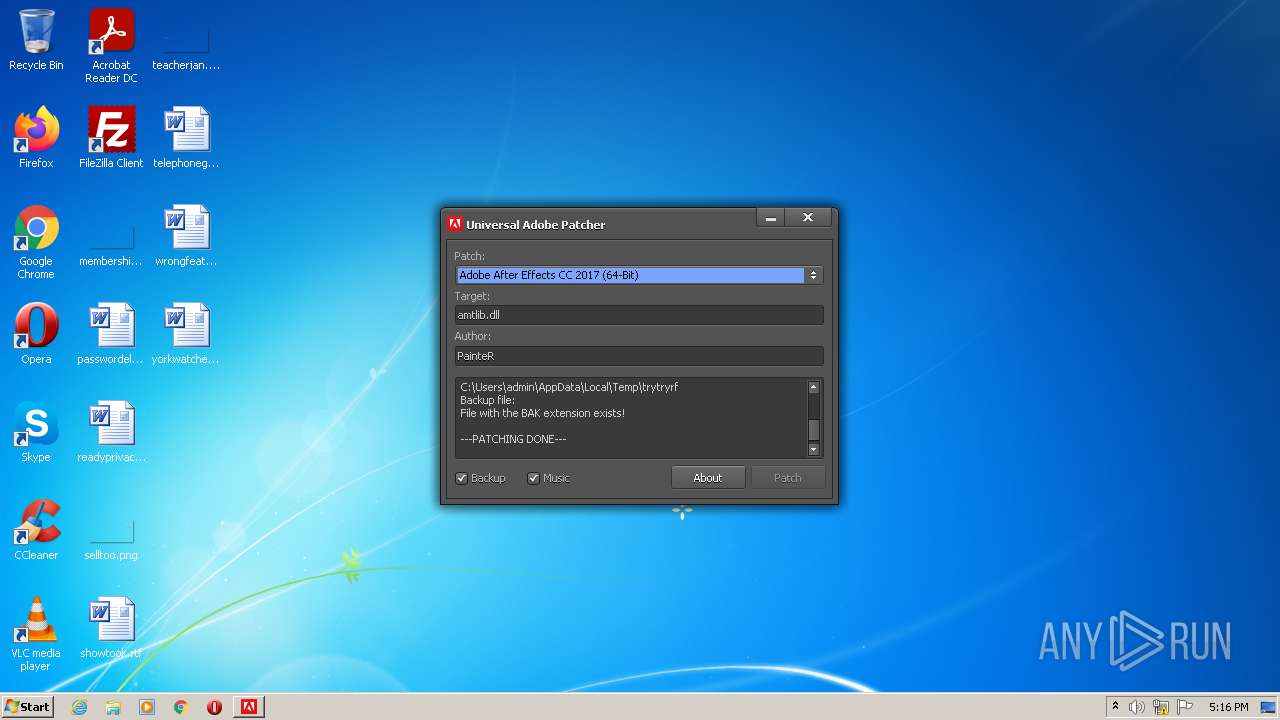Open Internet Explorer from the taskbar
The height and width of the screenshot is (720, 1280).
(79, 707)
